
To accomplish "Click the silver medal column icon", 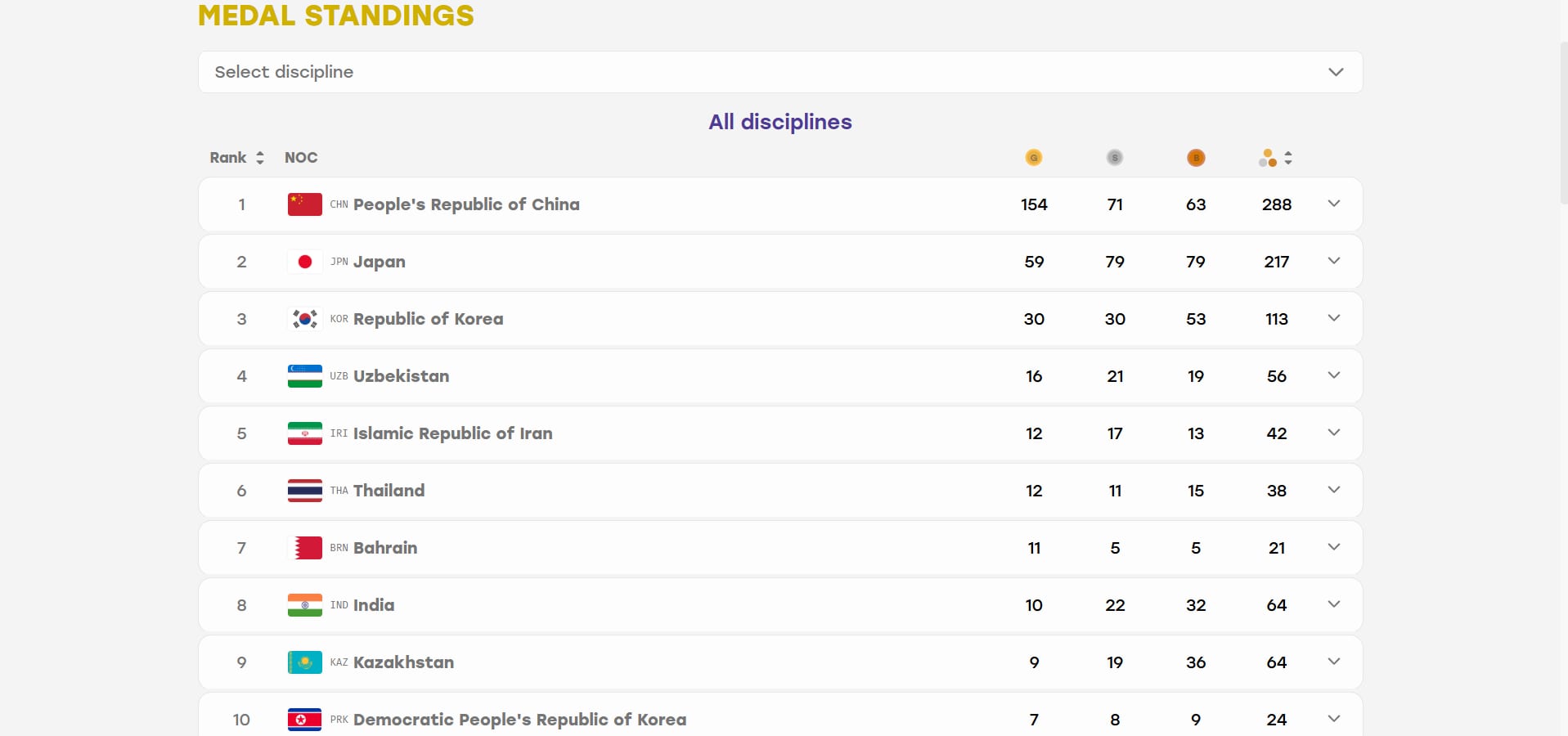I will (x=1115, y=158).
